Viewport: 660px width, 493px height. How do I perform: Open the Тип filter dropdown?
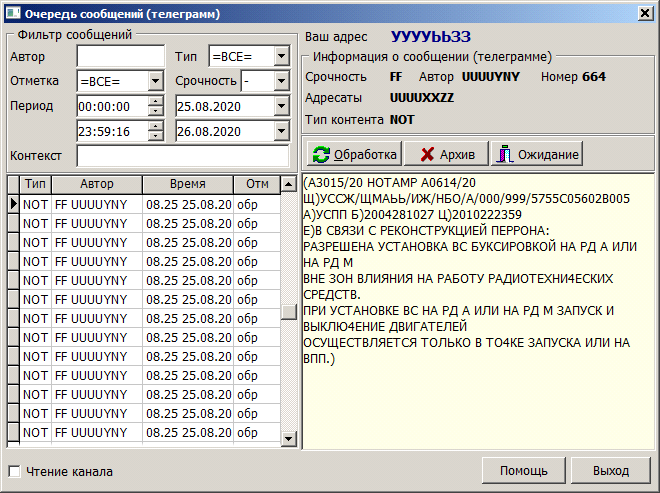tap(281, 56)
